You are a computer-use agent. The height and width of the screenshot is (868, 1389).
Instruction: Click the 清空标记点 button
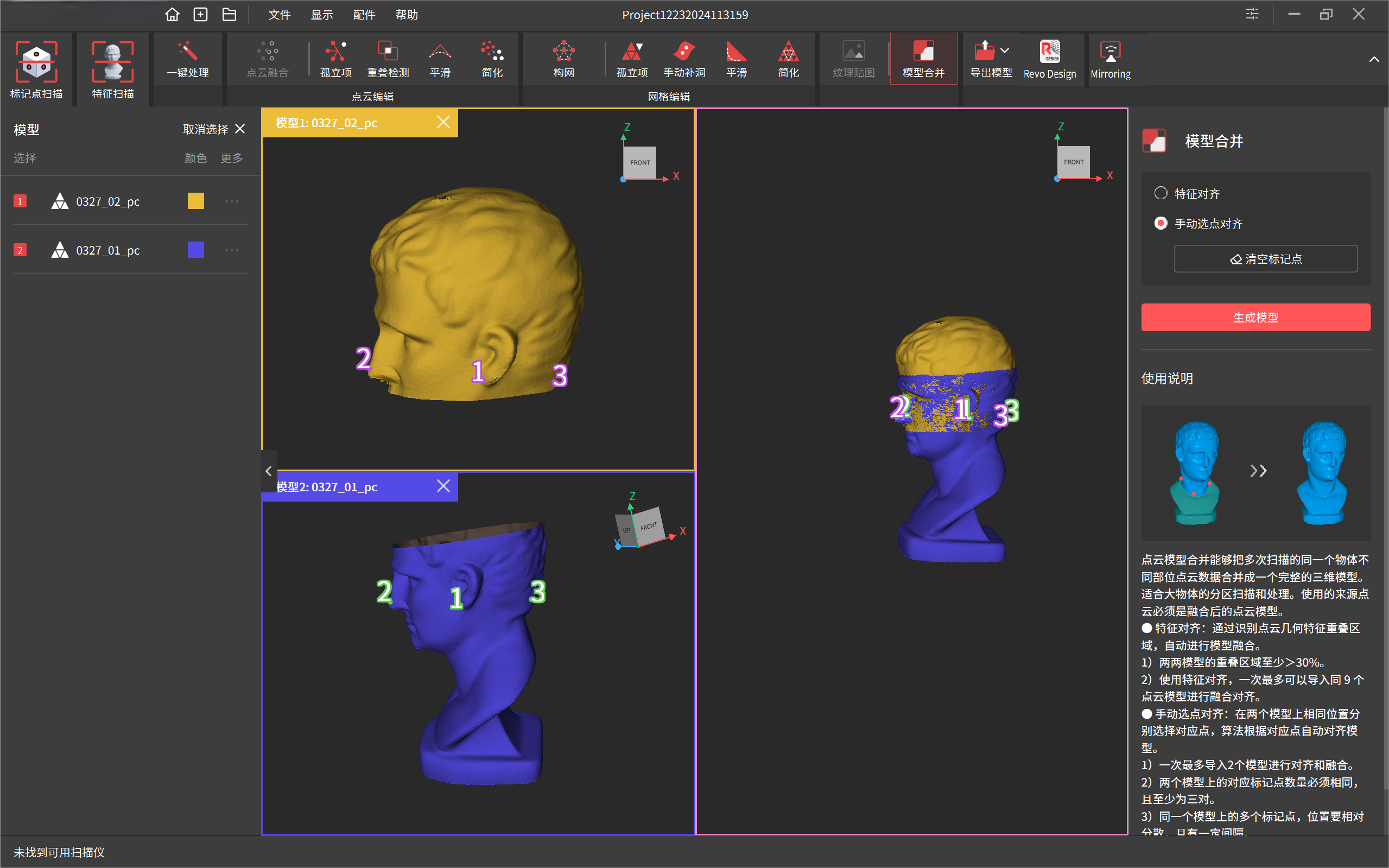[1265, 259]
